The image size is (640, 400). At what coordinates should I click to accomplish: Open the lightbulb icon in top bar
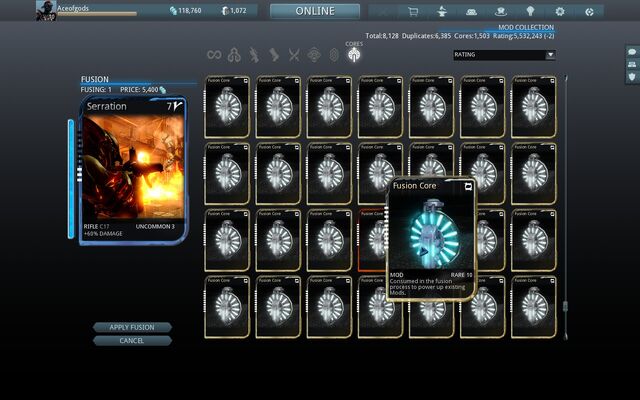pos(530,11)
